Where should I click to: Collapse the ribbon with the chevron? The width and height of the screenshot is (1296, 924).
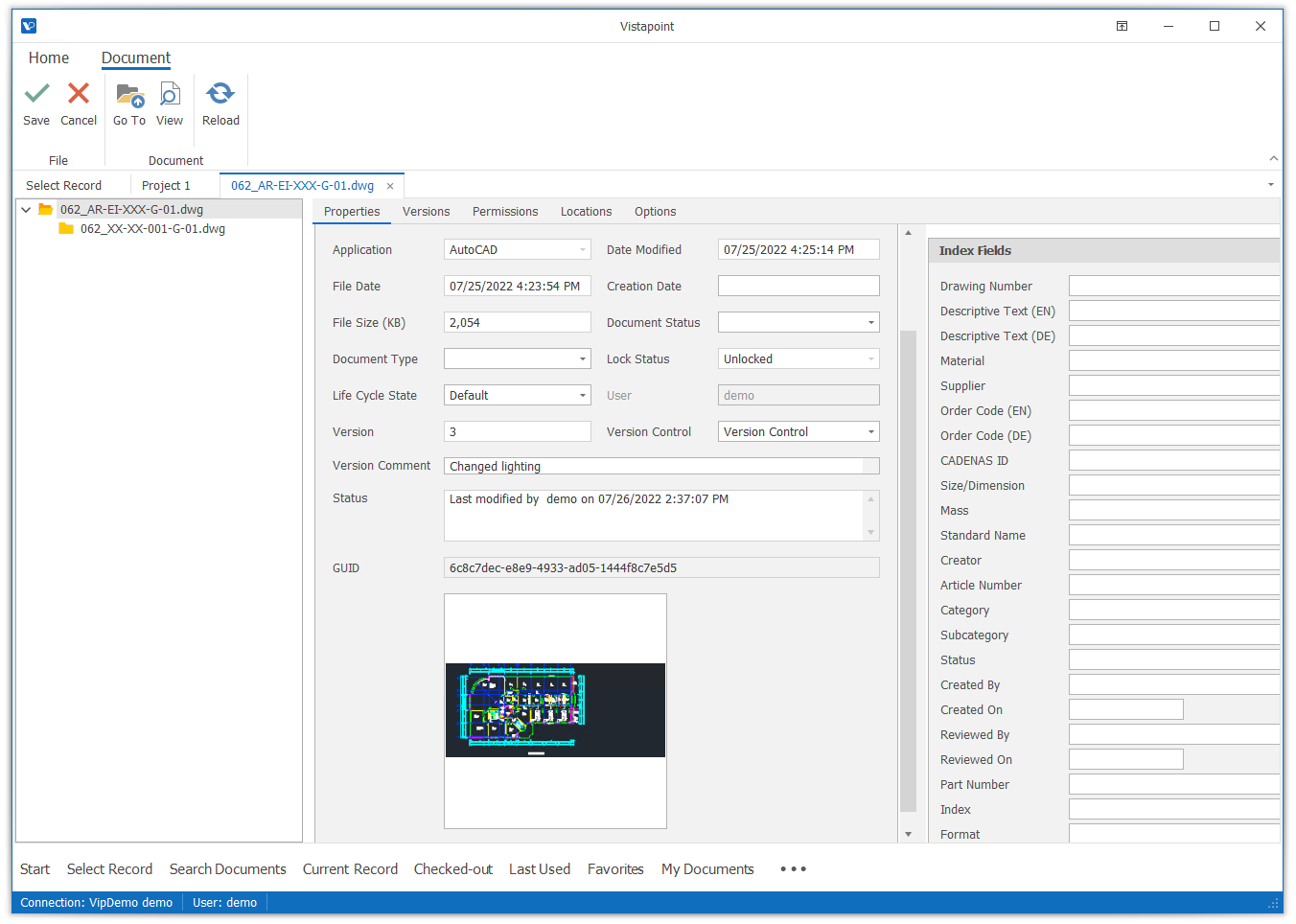pos(1273,157)
